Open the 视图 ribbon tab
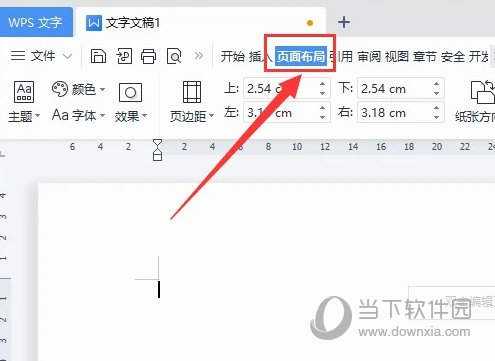This screenshot has height=361, width=495. click(x=397, y=56)
